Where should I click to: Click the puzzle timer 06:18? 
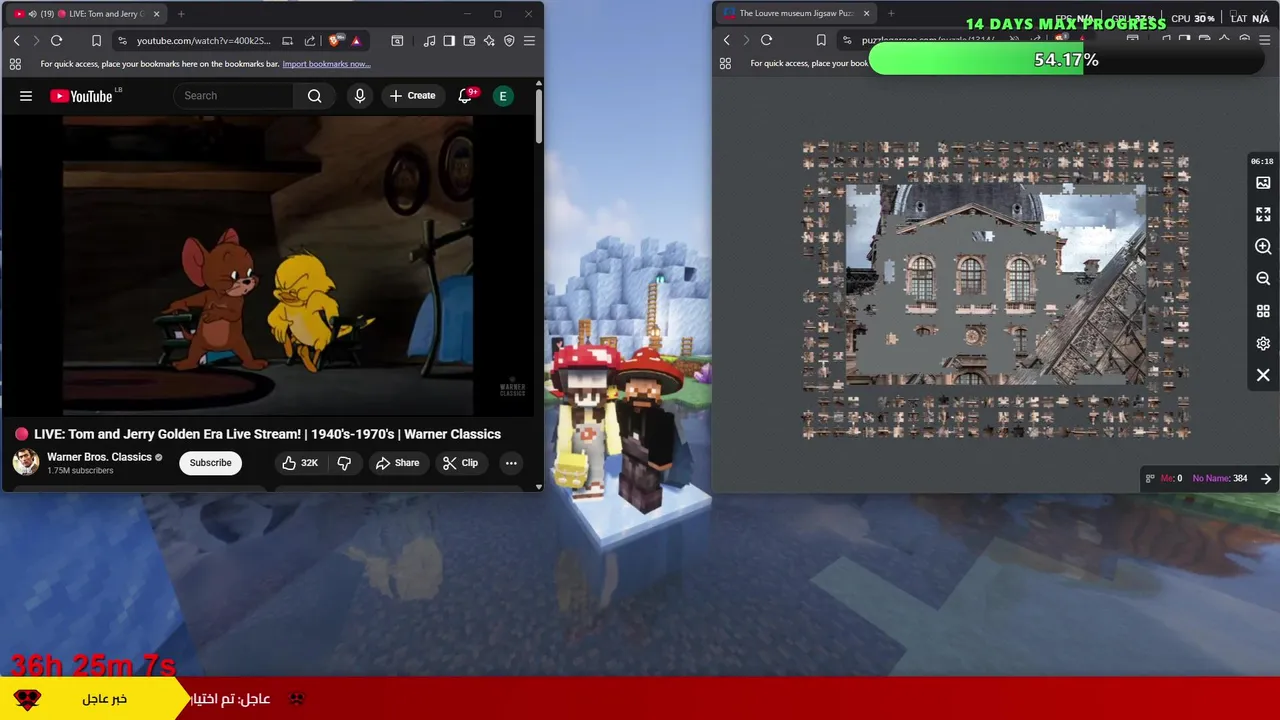(1262, 161)
